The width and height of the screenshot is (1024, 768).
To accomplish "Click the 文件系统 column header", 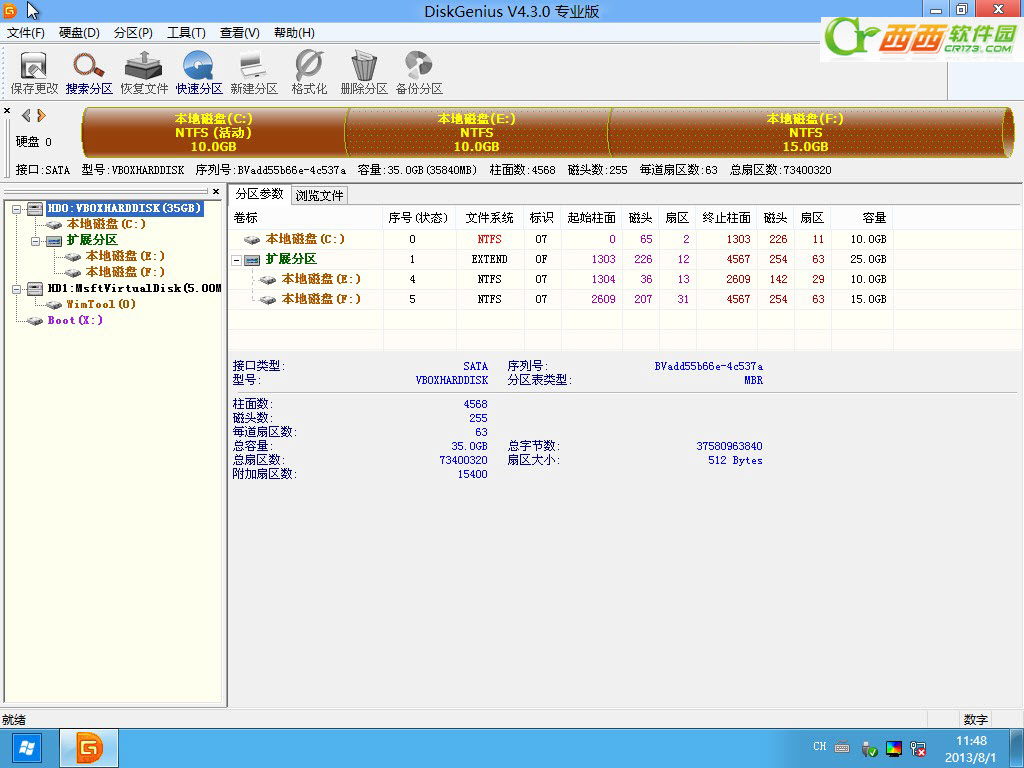I will pos(490,218).
